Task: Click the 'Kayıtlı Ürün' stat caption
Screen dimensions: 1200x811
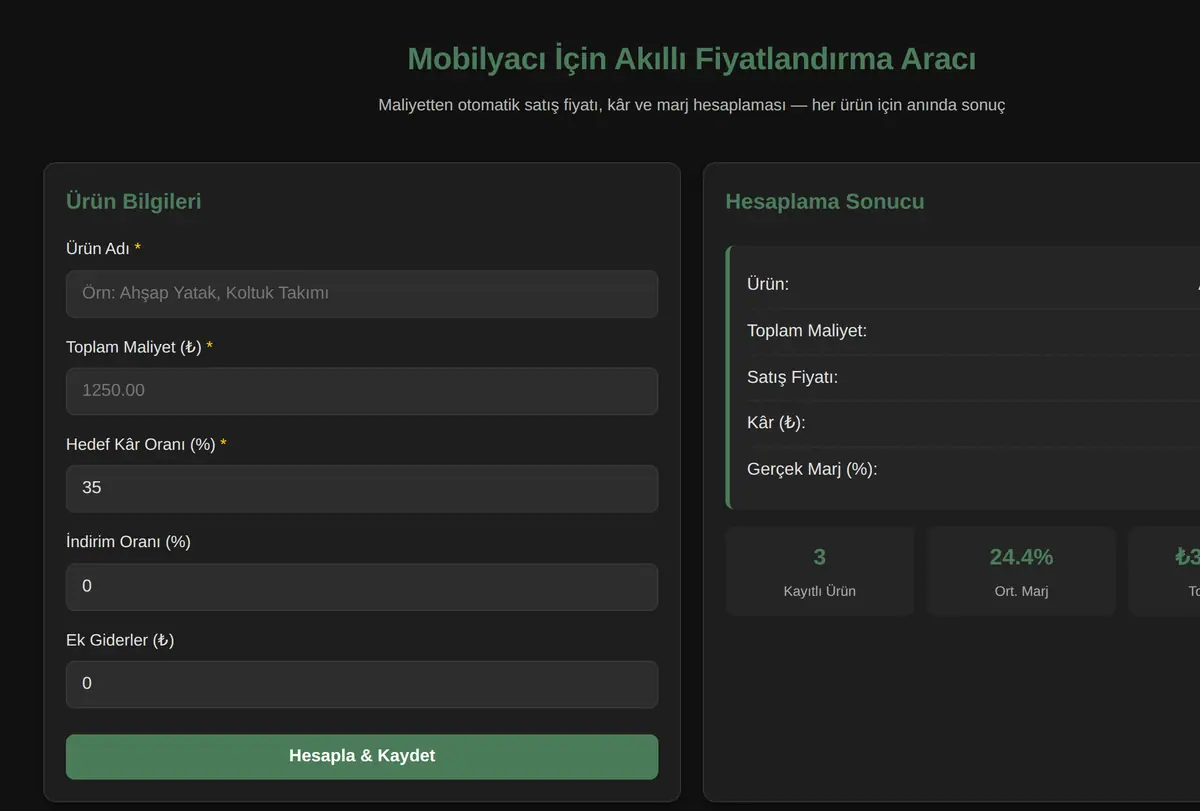Action: 820,591
